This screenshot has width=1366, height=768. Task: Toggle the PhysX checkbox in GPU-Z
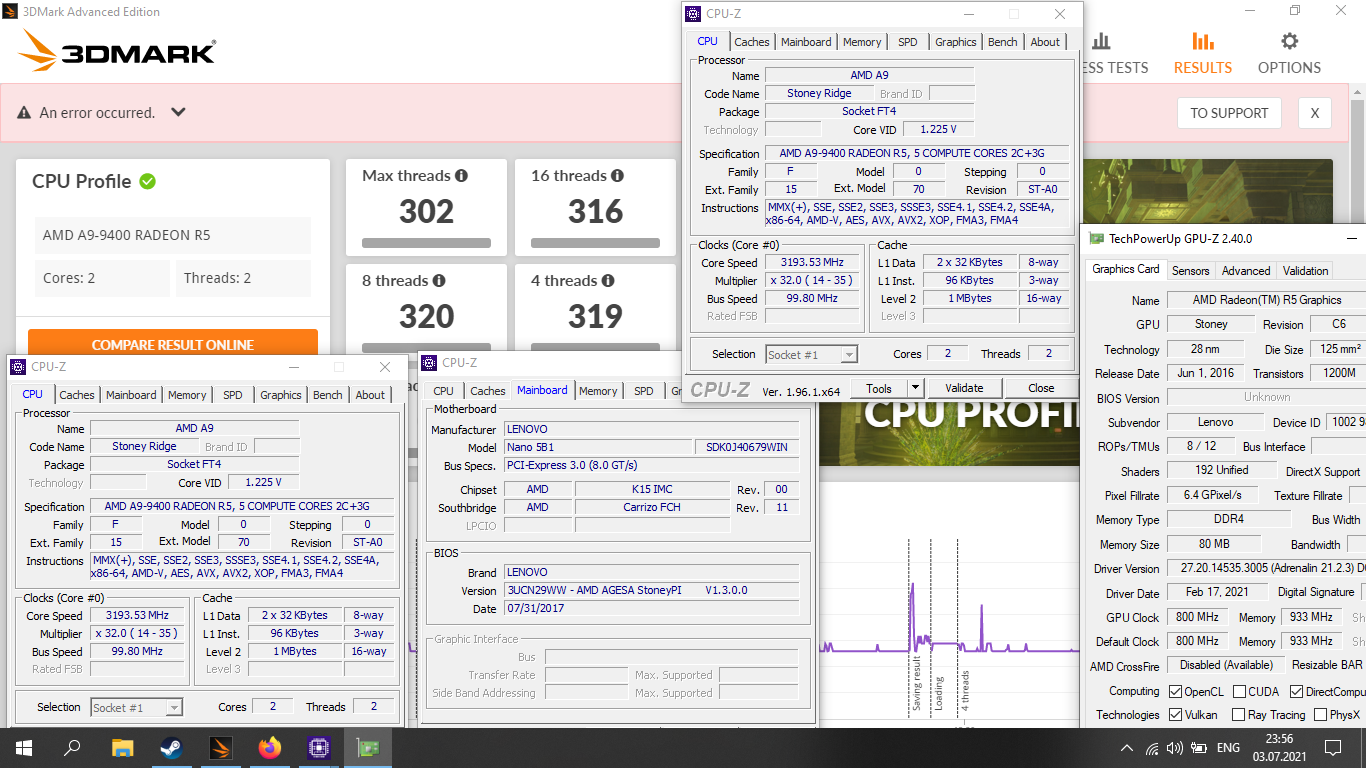point(1321,715)
